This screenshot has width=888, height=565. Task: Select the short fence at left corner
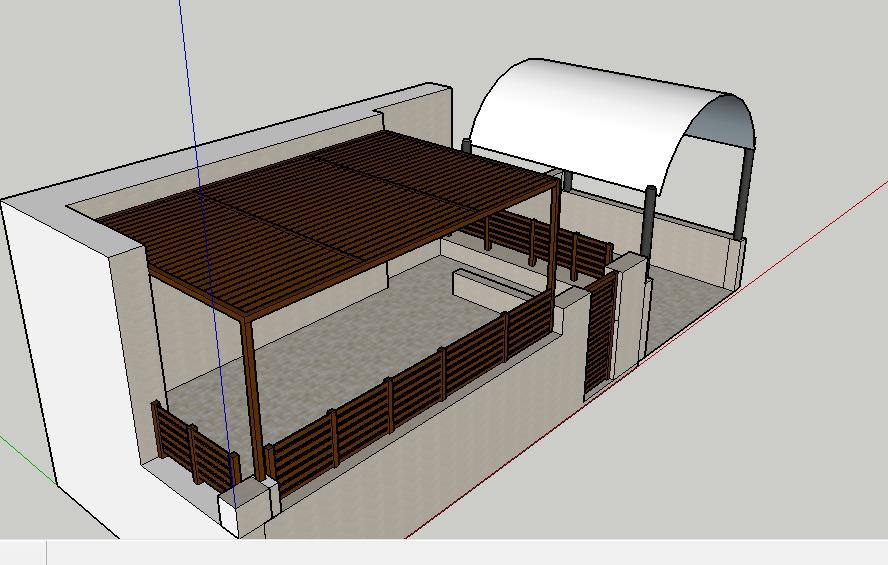pyautogui.click(x=190, y=448)
